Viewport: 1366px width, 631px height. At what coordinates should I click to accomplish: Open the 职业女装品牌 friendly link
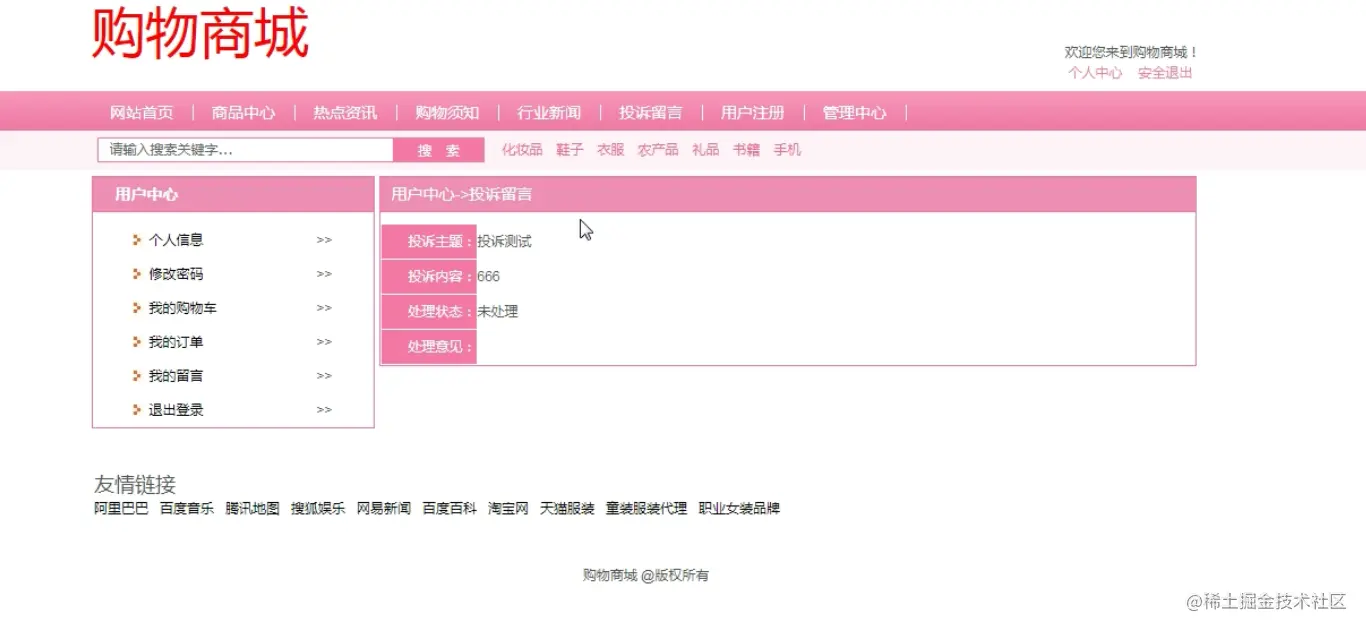click(x=739, y=509)
